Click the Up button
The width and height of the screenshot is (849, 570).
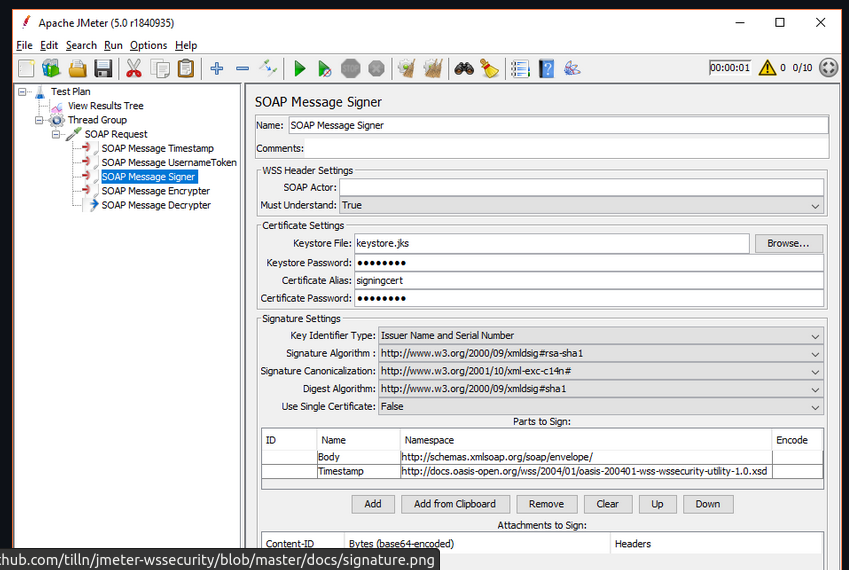pos(657,504)
